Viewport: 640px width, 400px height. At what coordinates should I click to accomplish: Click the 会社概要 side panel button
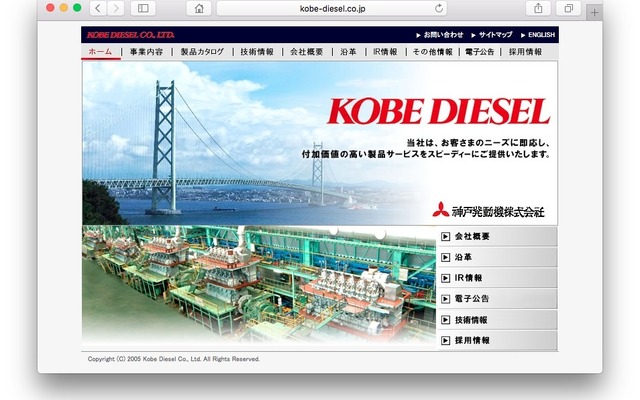pyautogui.click(x=497, y=236)
